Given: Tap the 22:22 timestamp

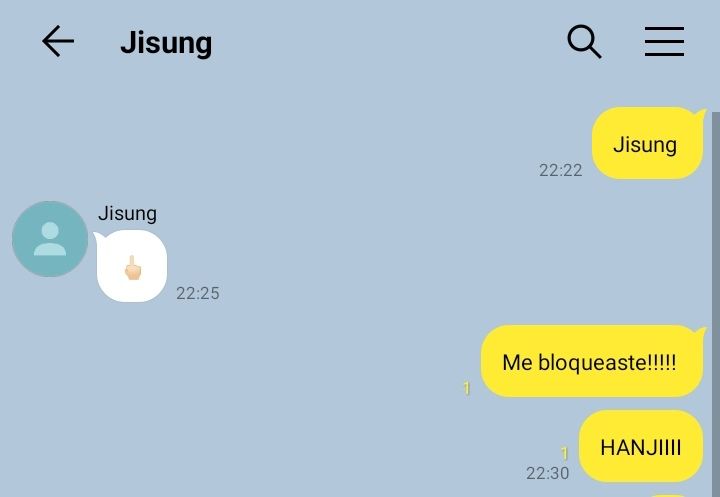Looking at the screenshot, I should coord(561,170).
